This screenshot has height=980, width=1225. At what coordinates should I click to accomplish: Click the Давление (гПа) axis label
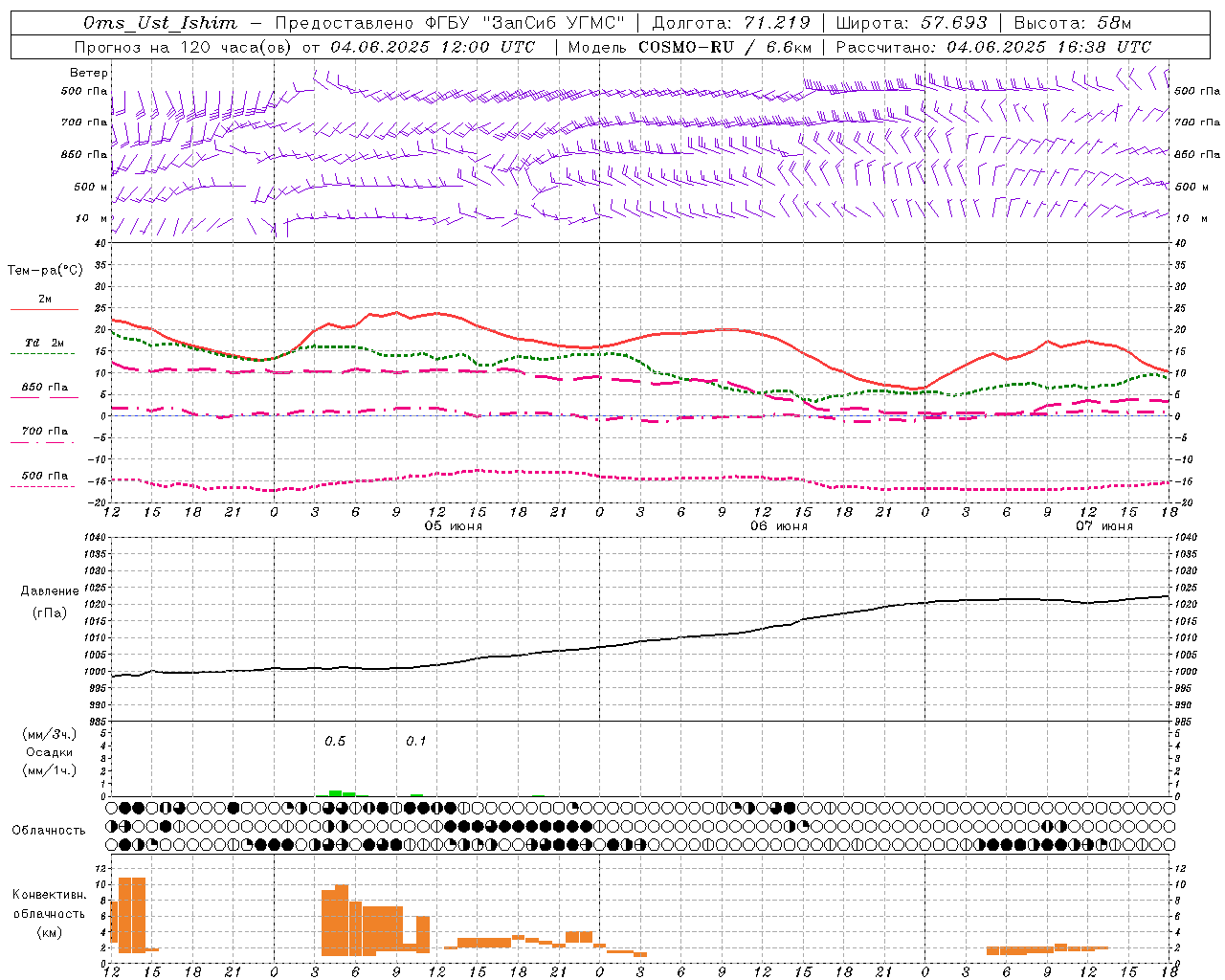point(50,602)
